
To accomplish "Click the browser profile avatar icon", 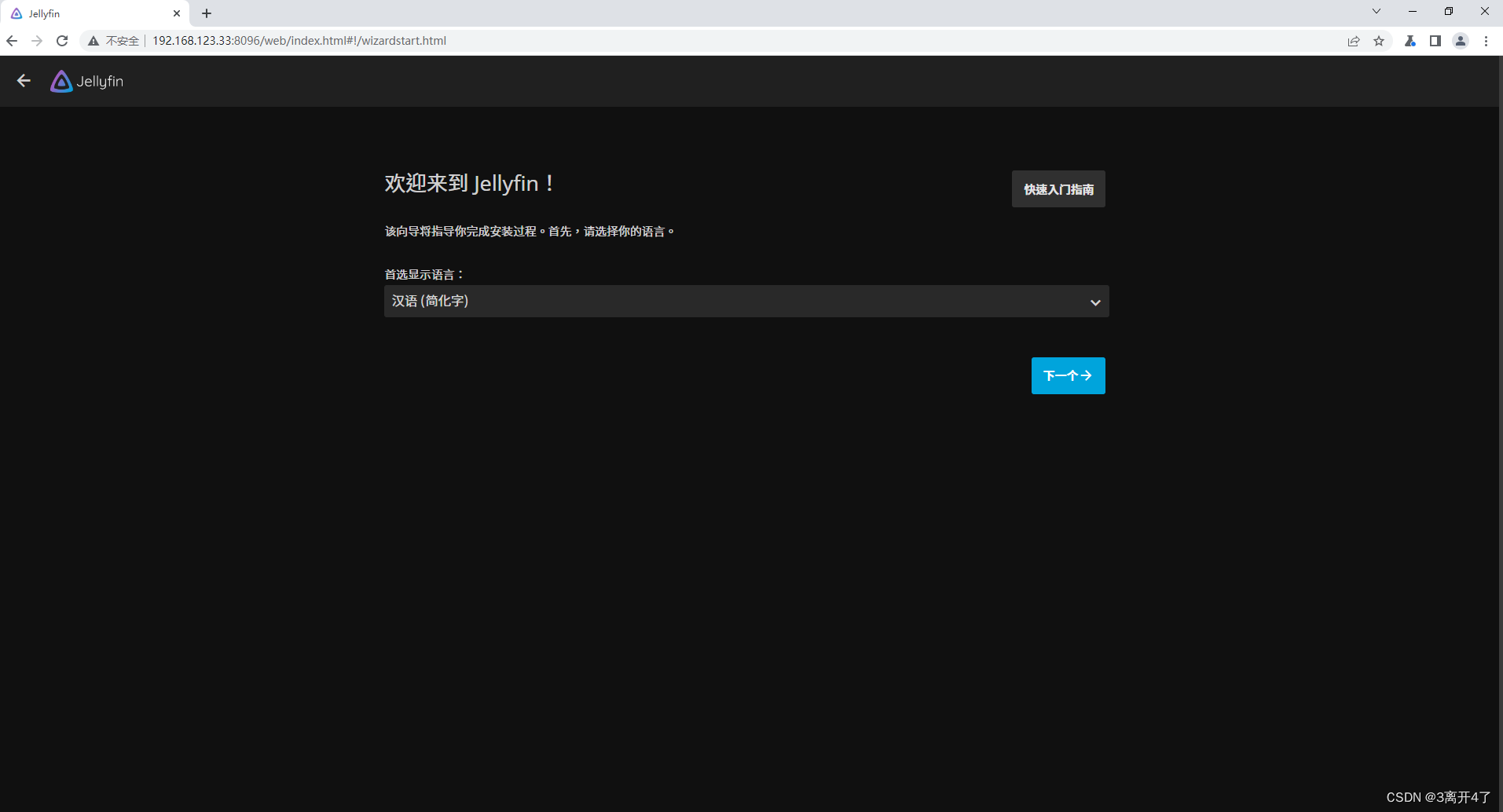I will click(x=1461, y=41).
